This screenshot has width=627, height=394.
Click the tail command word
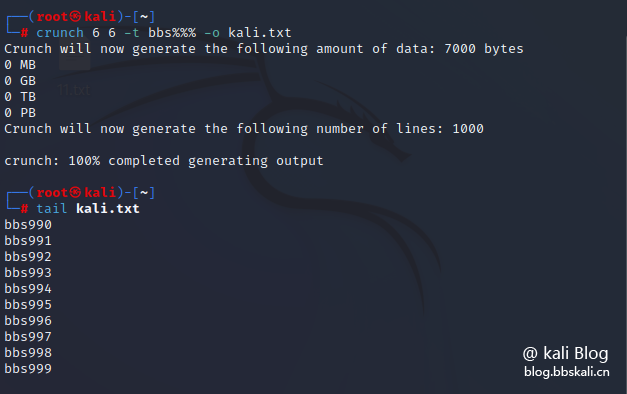[x=52, y=209]
